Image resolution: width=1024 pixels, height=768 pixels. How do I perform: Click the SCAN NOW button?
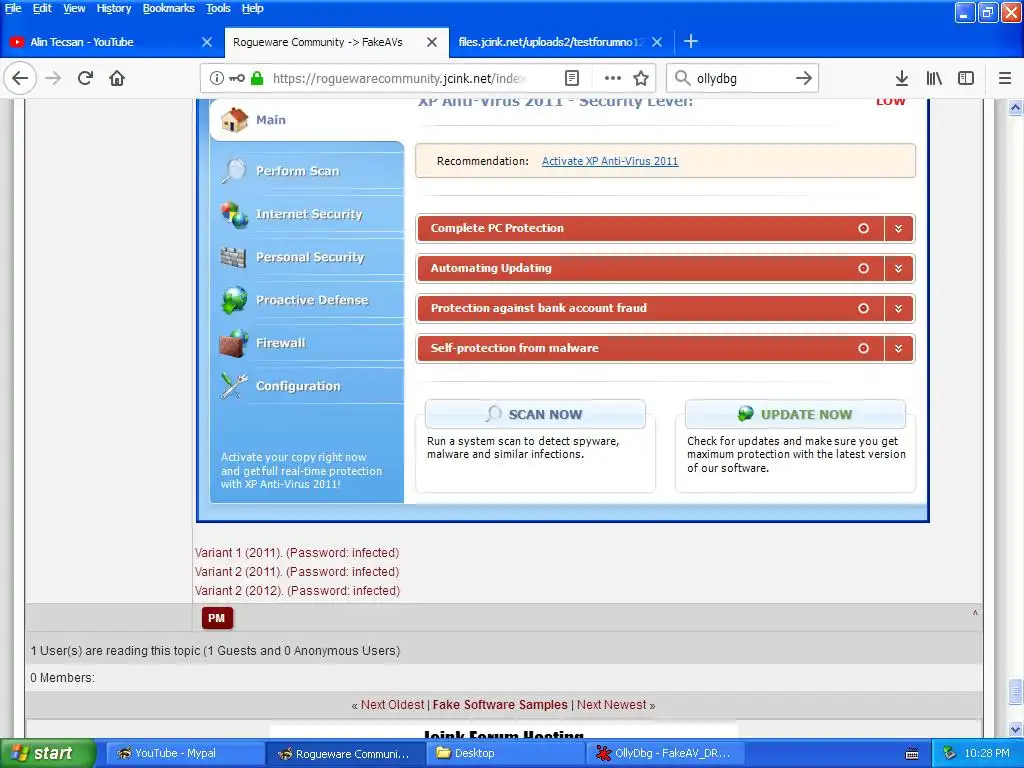[x=535, y=414]
